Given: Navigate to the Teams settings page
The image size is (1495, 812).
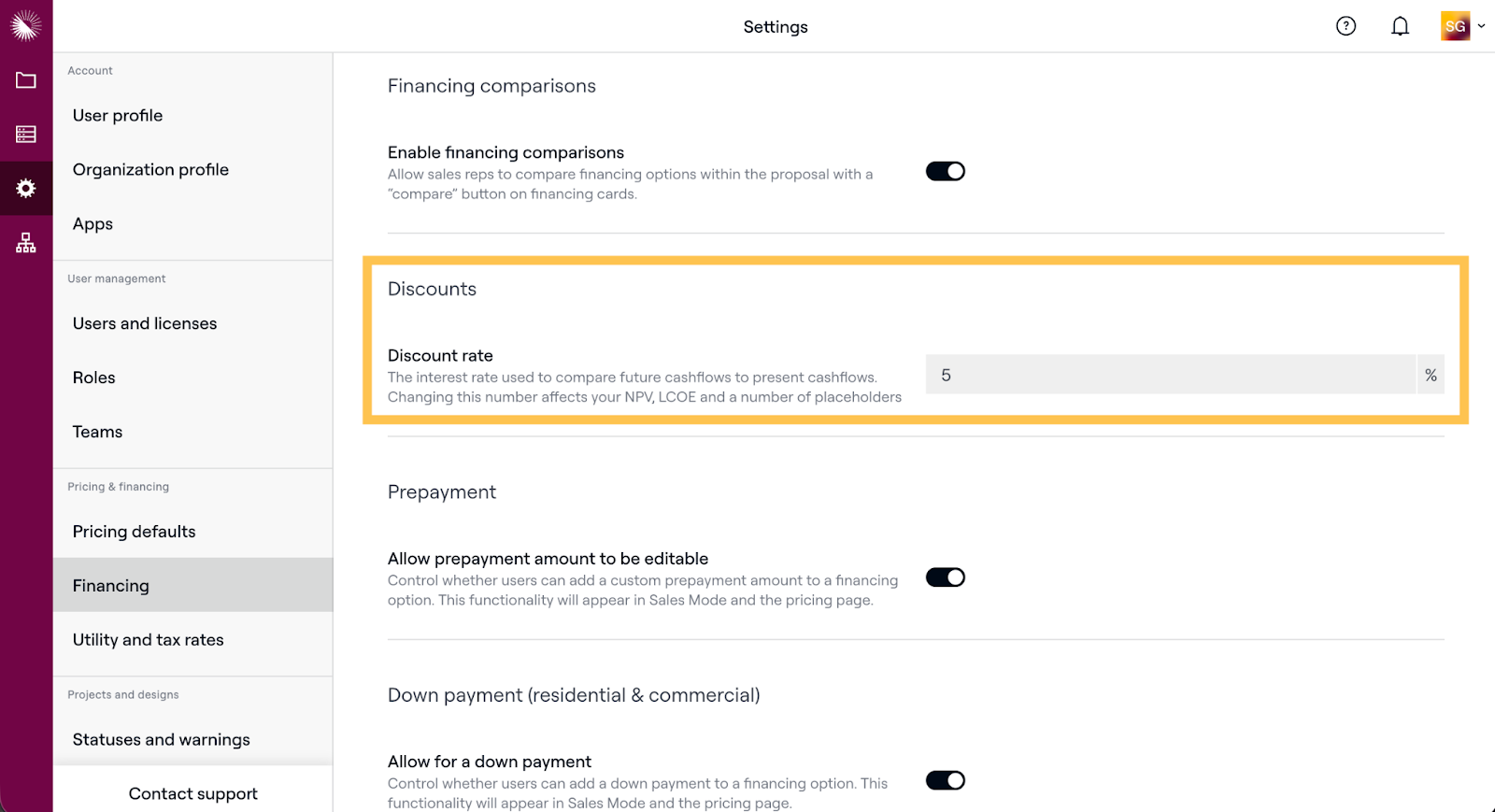Looking at the screenshot, I should pyautogui.click(x=98, y=432).
